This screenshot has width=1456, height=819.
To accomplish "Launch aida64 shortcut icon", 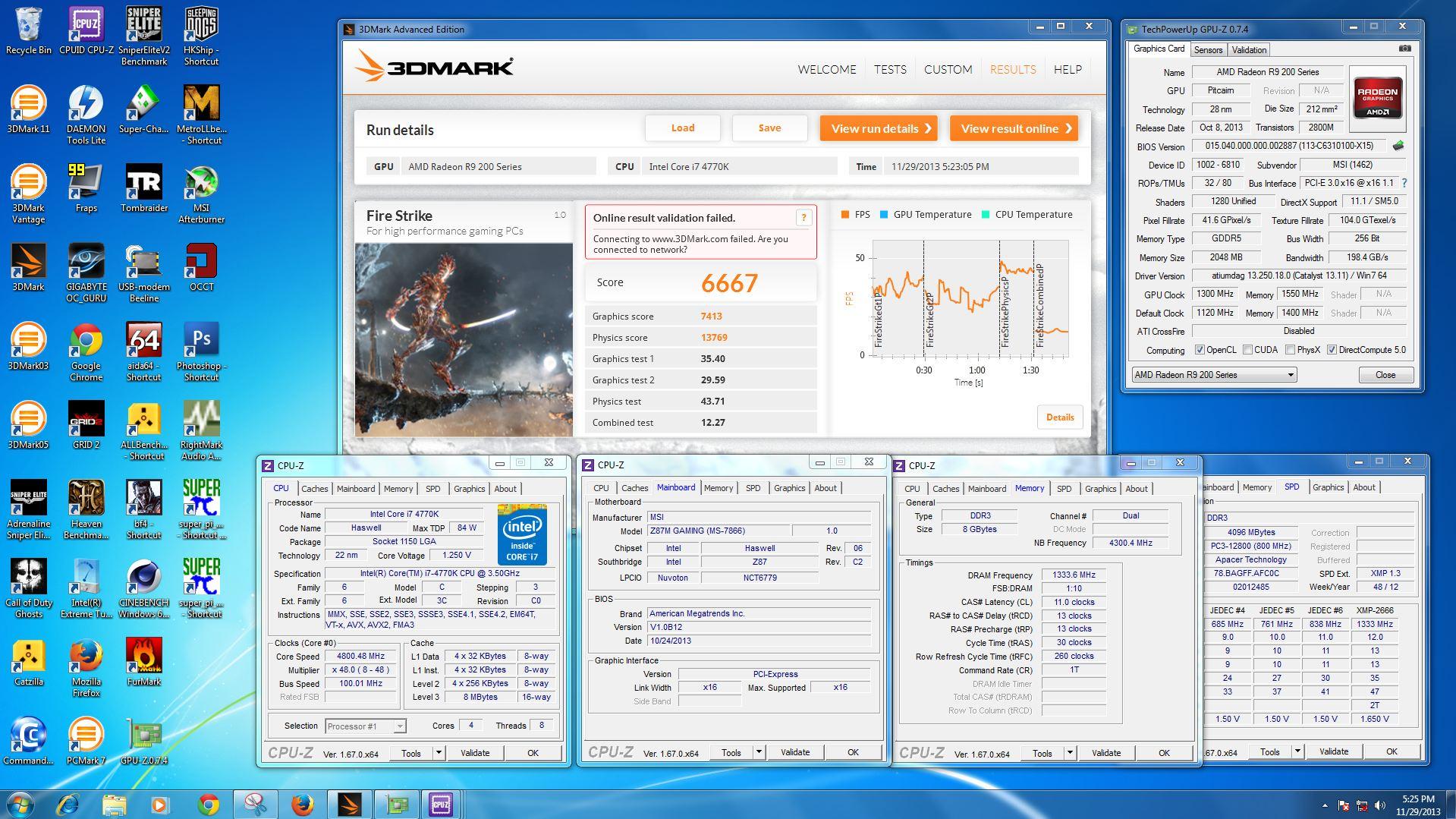I will pyautogui.click(x=143, y=351).
